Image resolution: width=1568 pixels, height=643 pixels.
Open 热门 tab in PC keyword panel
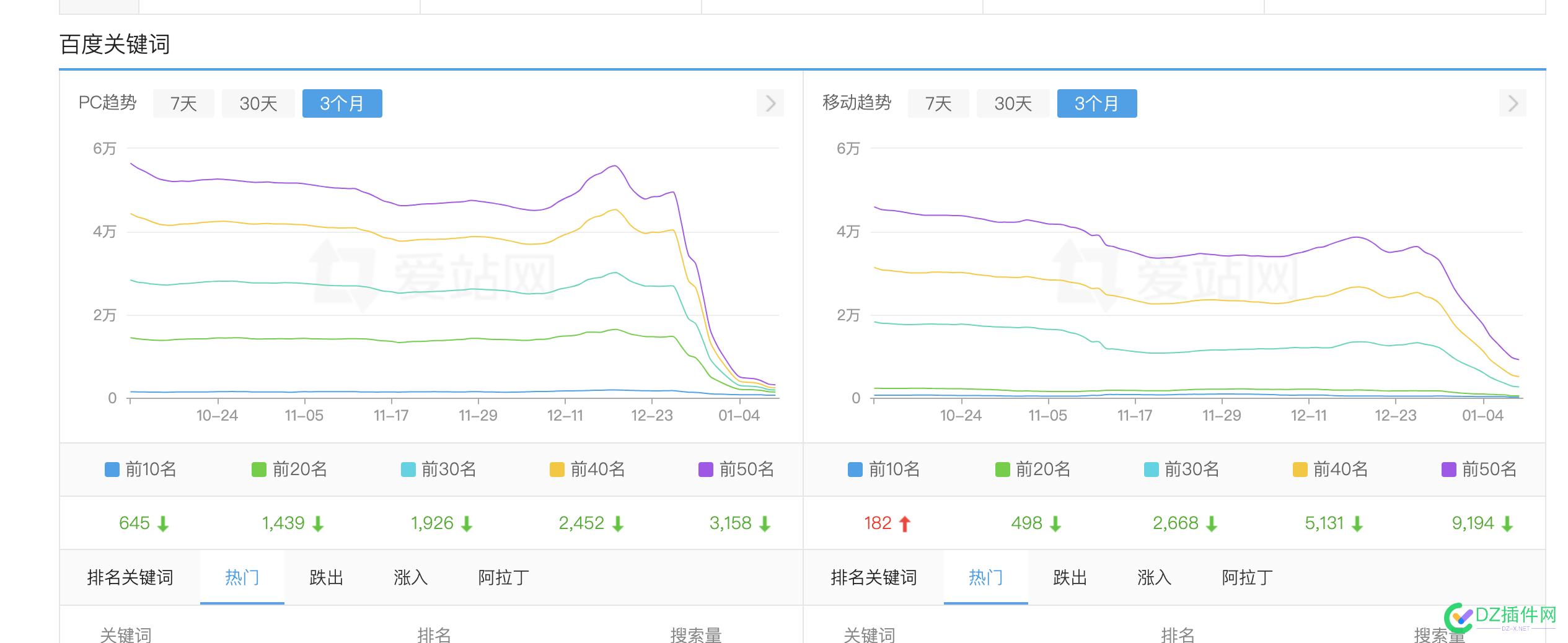242,577
